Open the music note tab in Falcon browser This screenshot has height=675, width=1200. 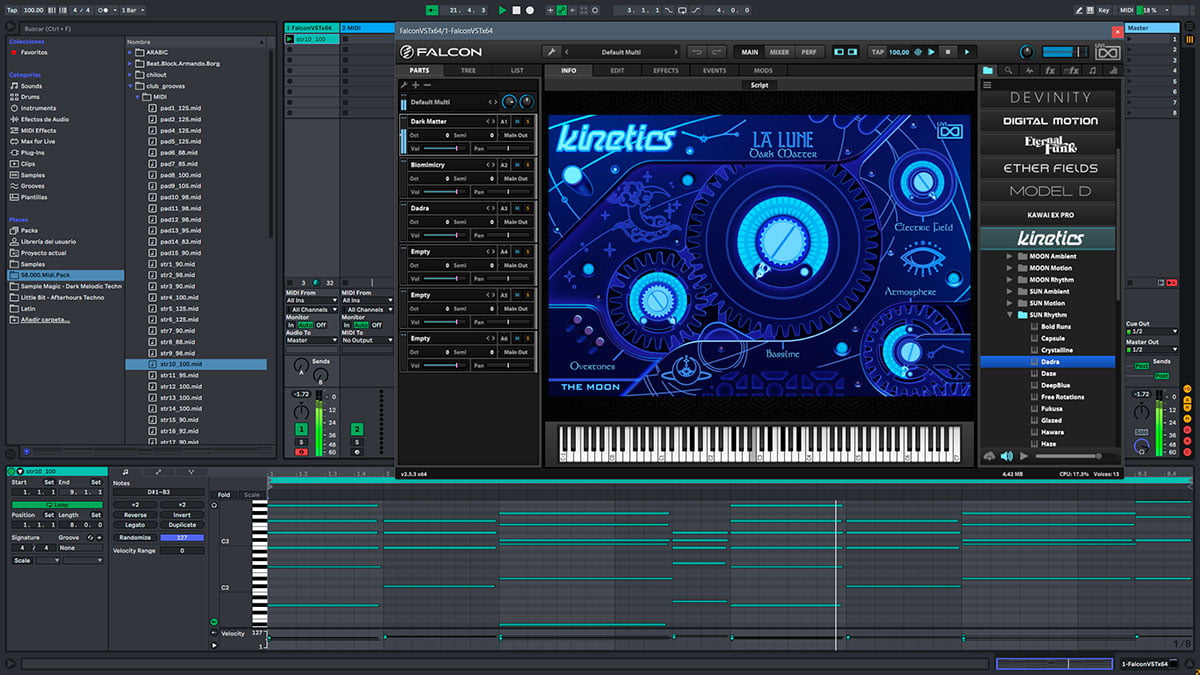[x=1093, y=71]
